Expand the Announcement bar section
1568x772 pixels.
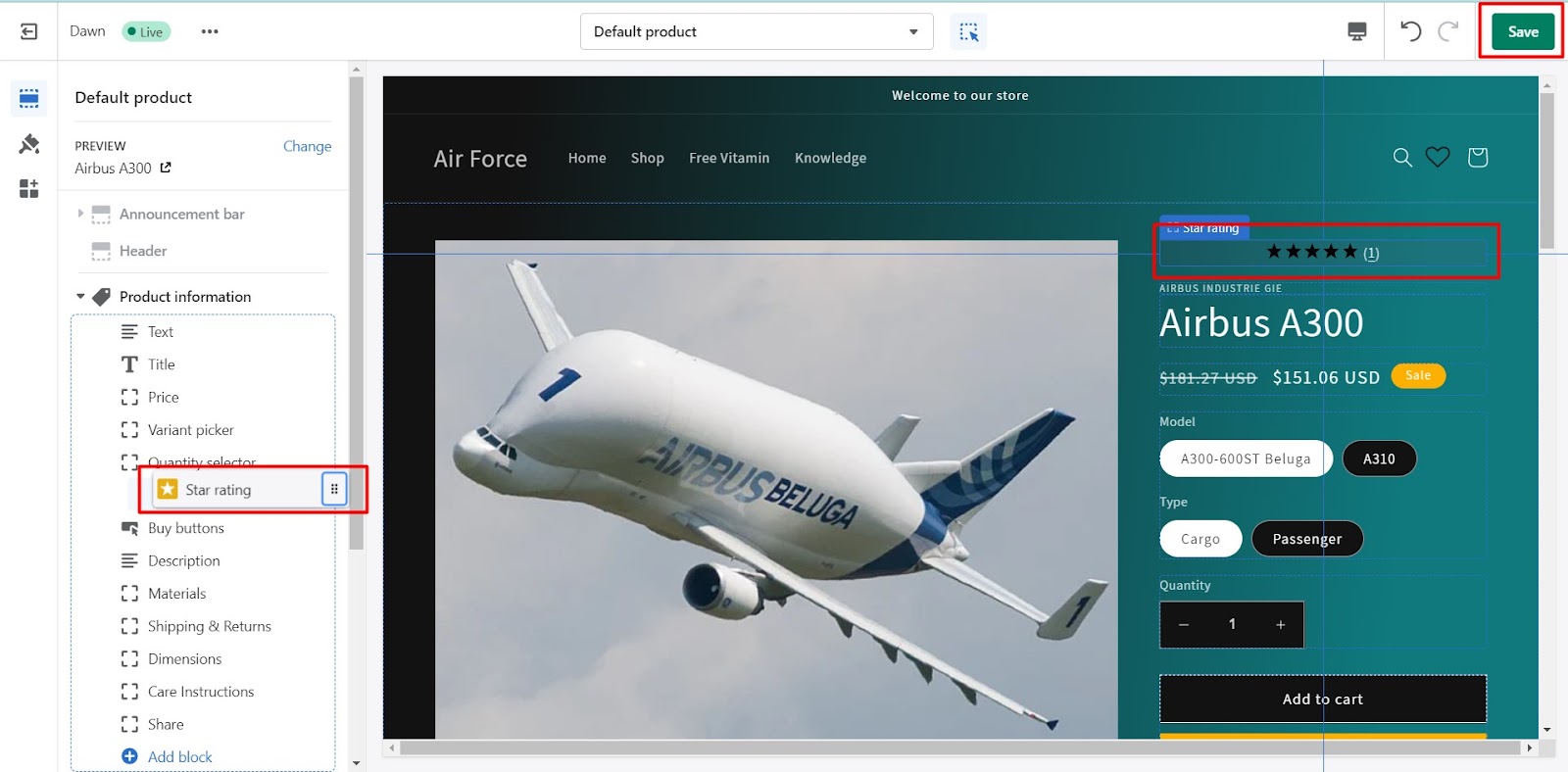pyautogui.click(x=80, y=214)
